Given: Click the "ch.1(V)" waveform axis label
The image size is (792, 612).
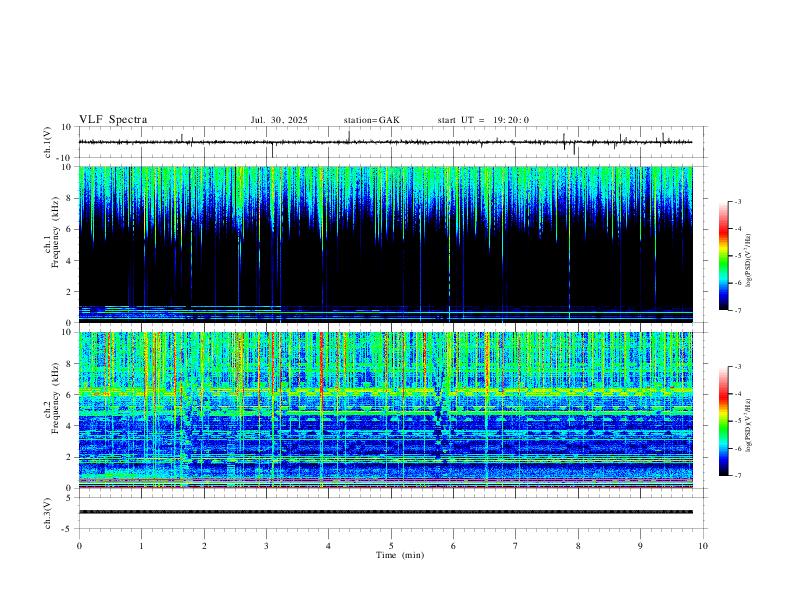Looking at the screenshot, I should 48,142.
